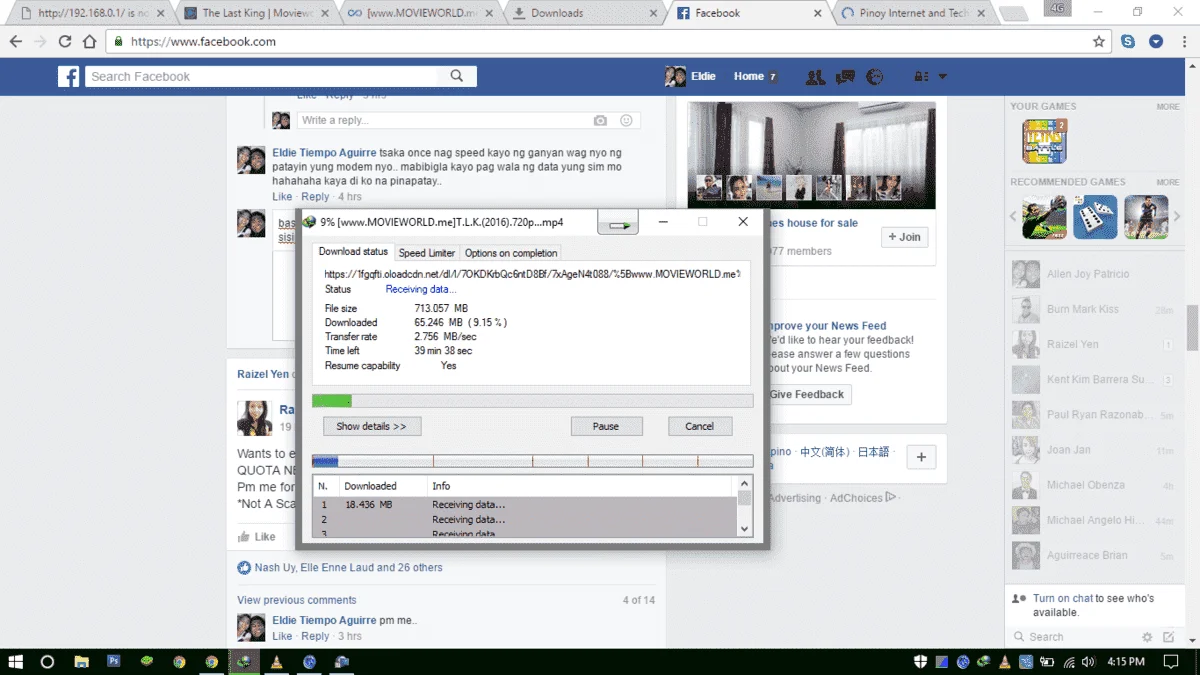The width and height of the screenshot is (1200, 675).
Task: Click the volume icon in system tray
Action: tap(1088, 662)
